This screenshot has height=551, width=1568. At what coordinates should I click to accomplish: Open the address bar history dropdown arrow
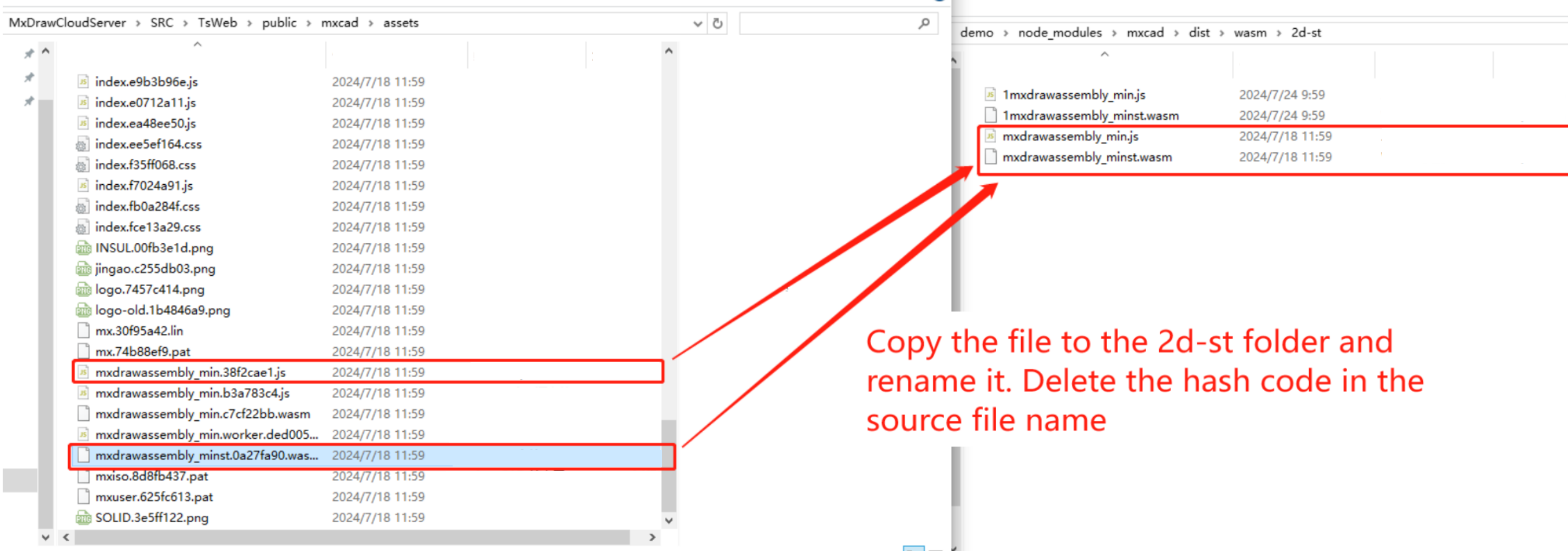(697, 24)
